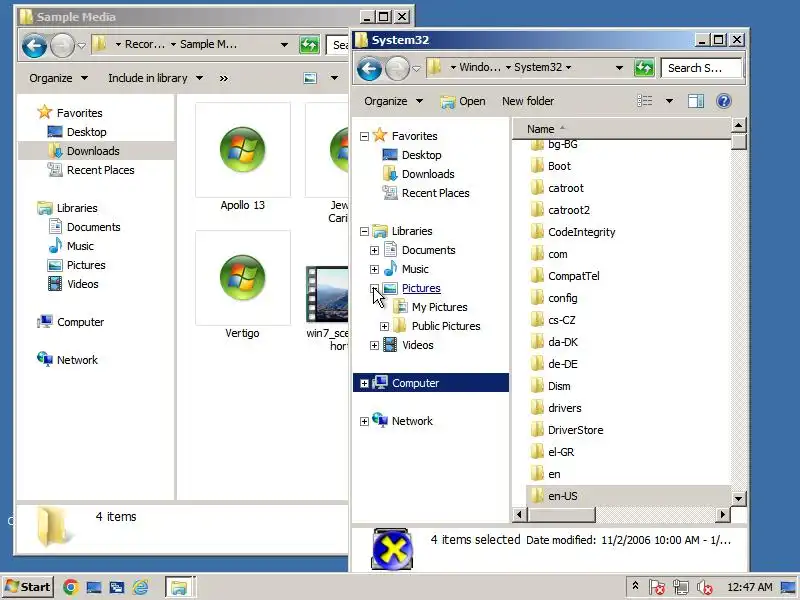800x600 pixels.
Task: Open address history dropdown in System32
Action: point(619,67)
